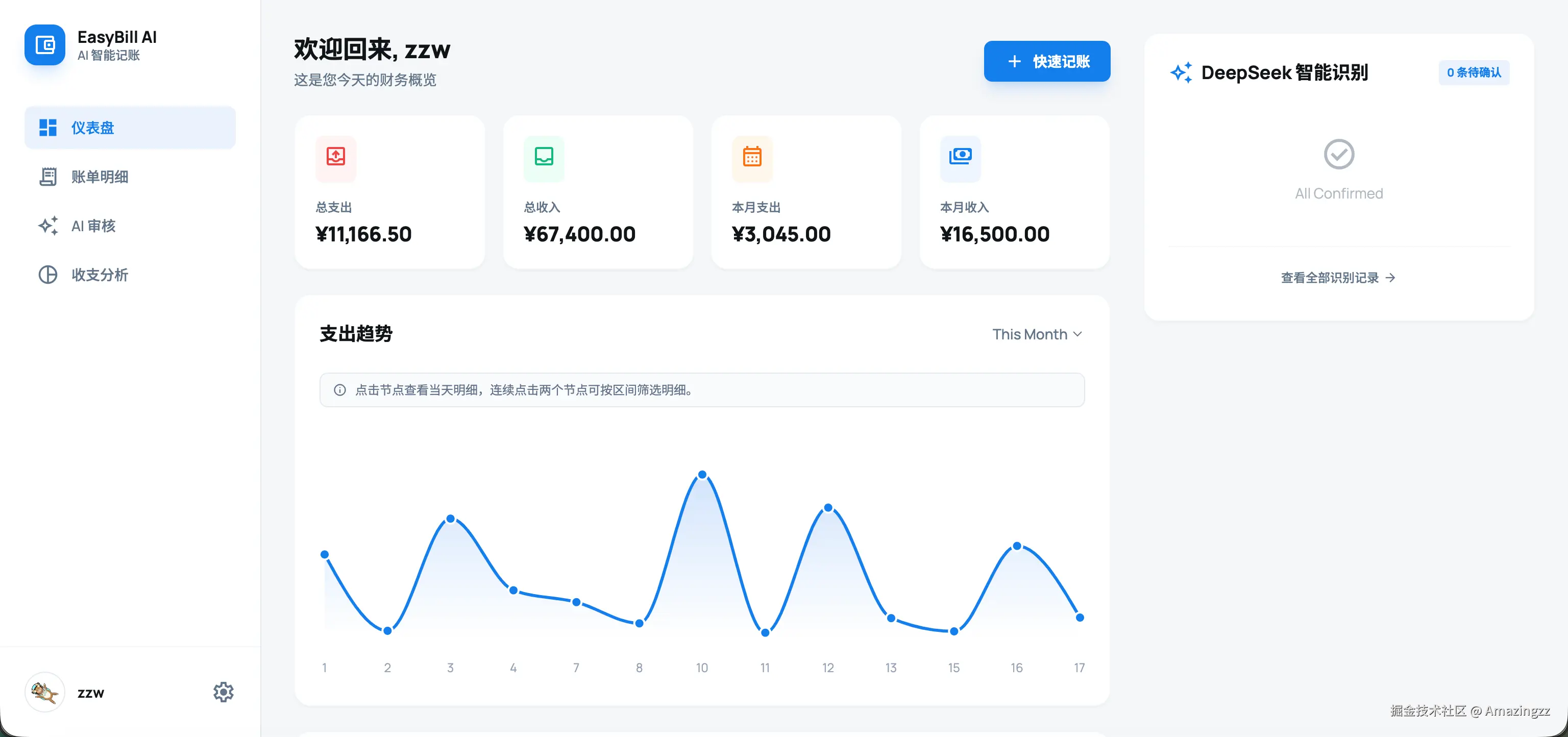This screenshot has height=737, width=1568.
Task: Click the All Confirmed checkmark icon
Action: [1338, 155]
